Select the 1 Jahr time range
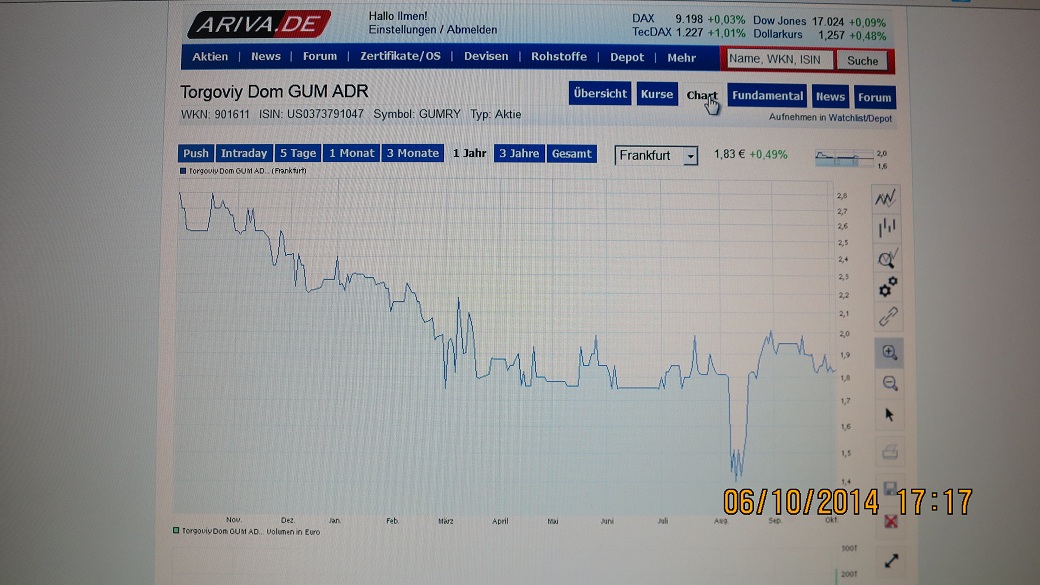The image size is (1040, 585). [x=469, y=153]
